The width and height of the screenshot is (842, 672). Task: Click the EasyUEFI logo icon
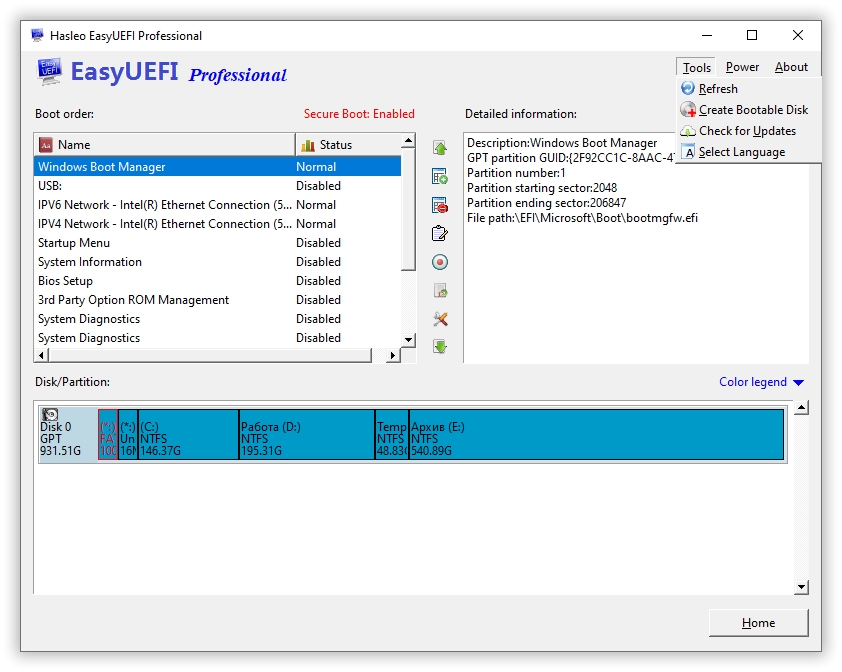click(x=49, y=71)
